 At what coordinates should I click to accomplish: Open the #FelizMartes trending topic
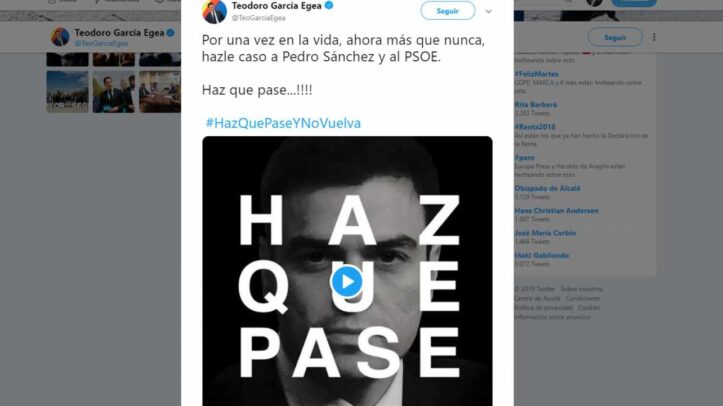click(x=536, y=74)
